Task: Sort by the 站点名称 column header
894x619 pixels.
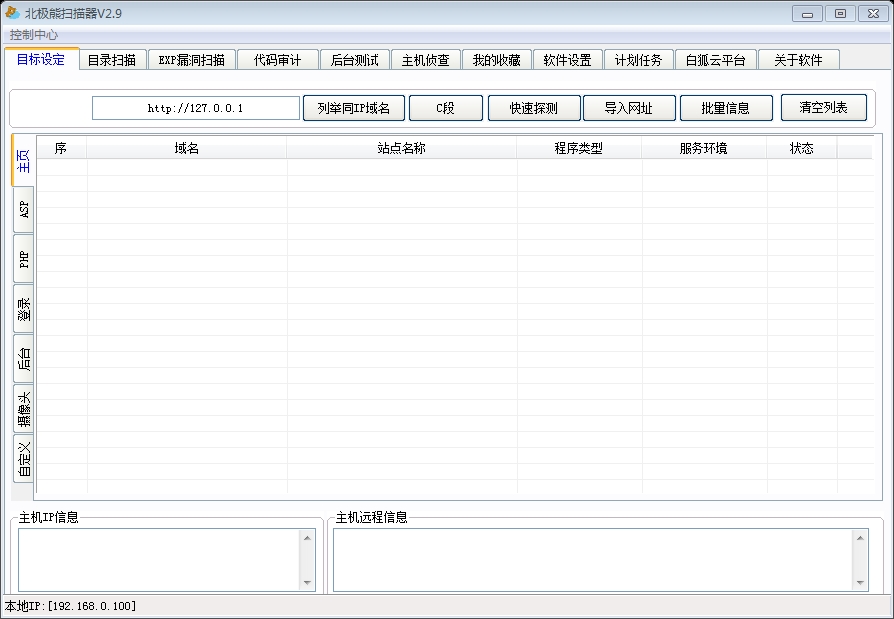Action: click(402, 148)
